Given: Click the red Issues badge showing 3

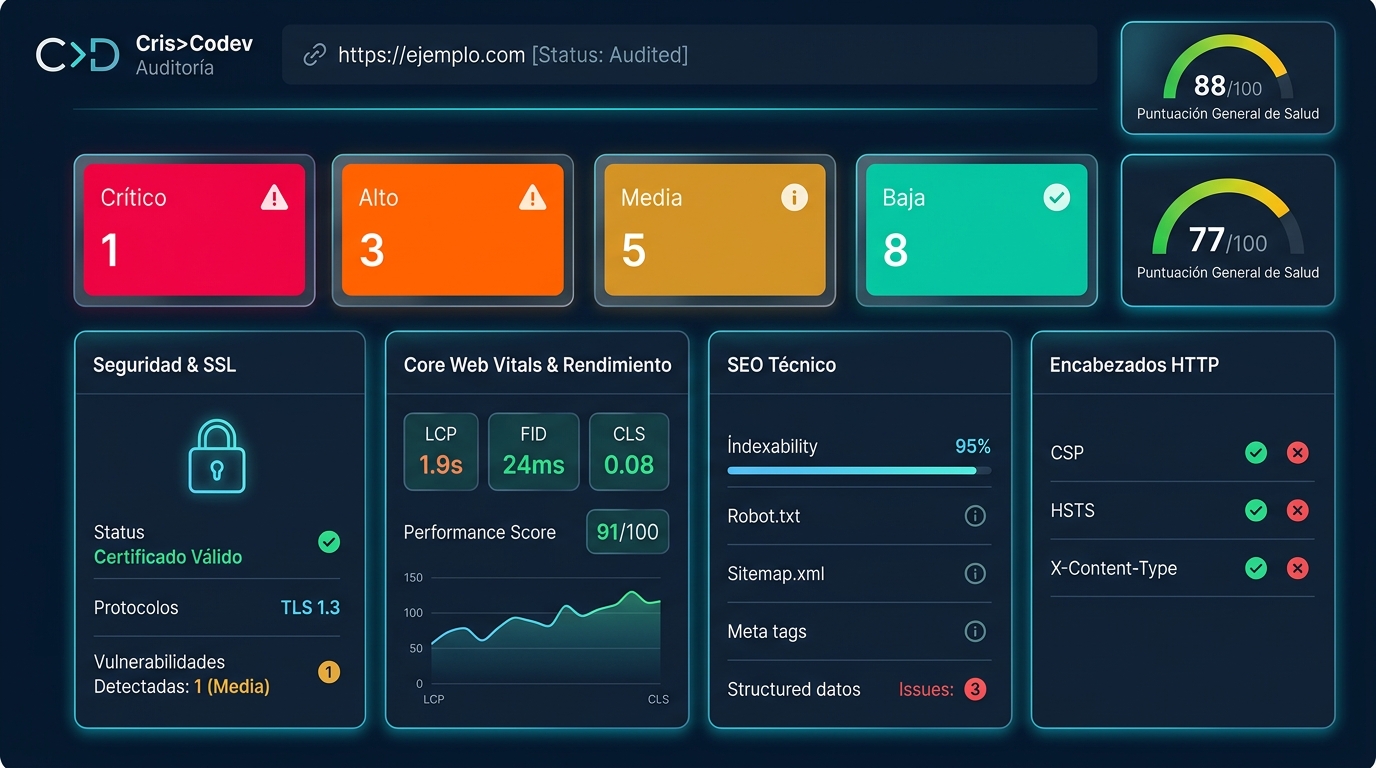Looking at the screenshot, I should (x=975, y=689).
